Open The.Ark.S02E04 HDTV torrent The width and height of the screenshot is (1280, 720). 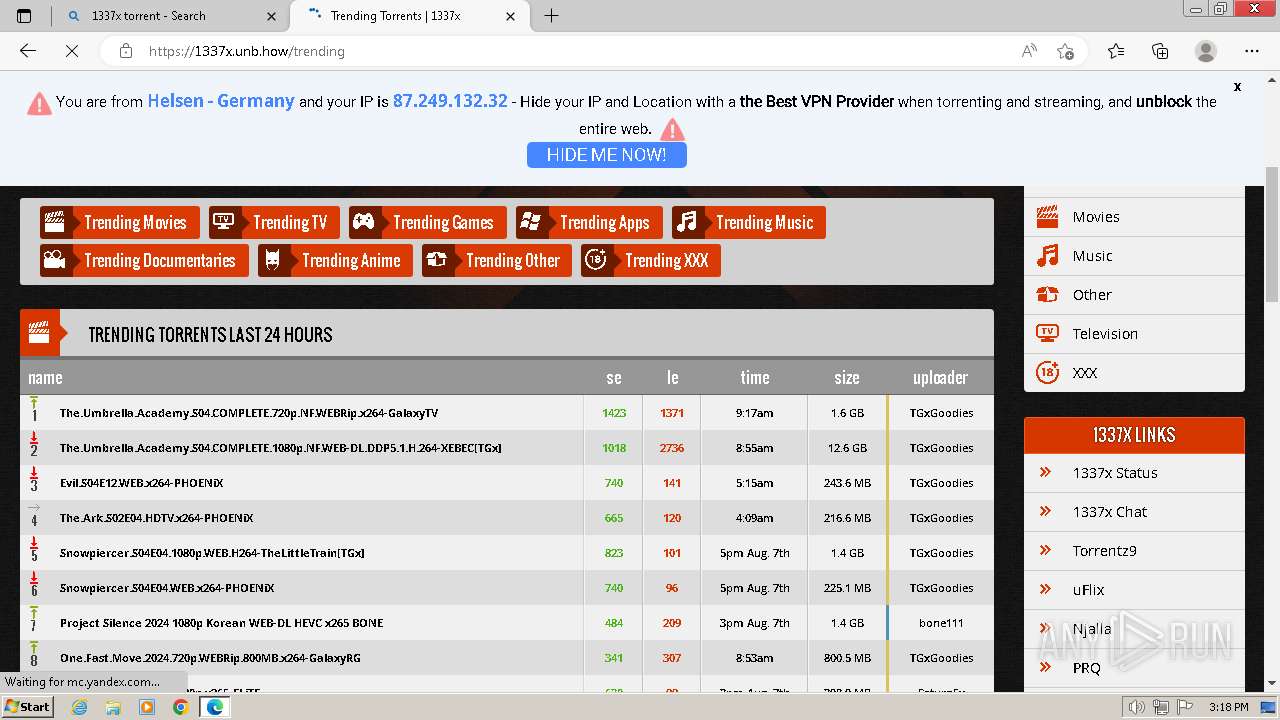pos(156,518)
